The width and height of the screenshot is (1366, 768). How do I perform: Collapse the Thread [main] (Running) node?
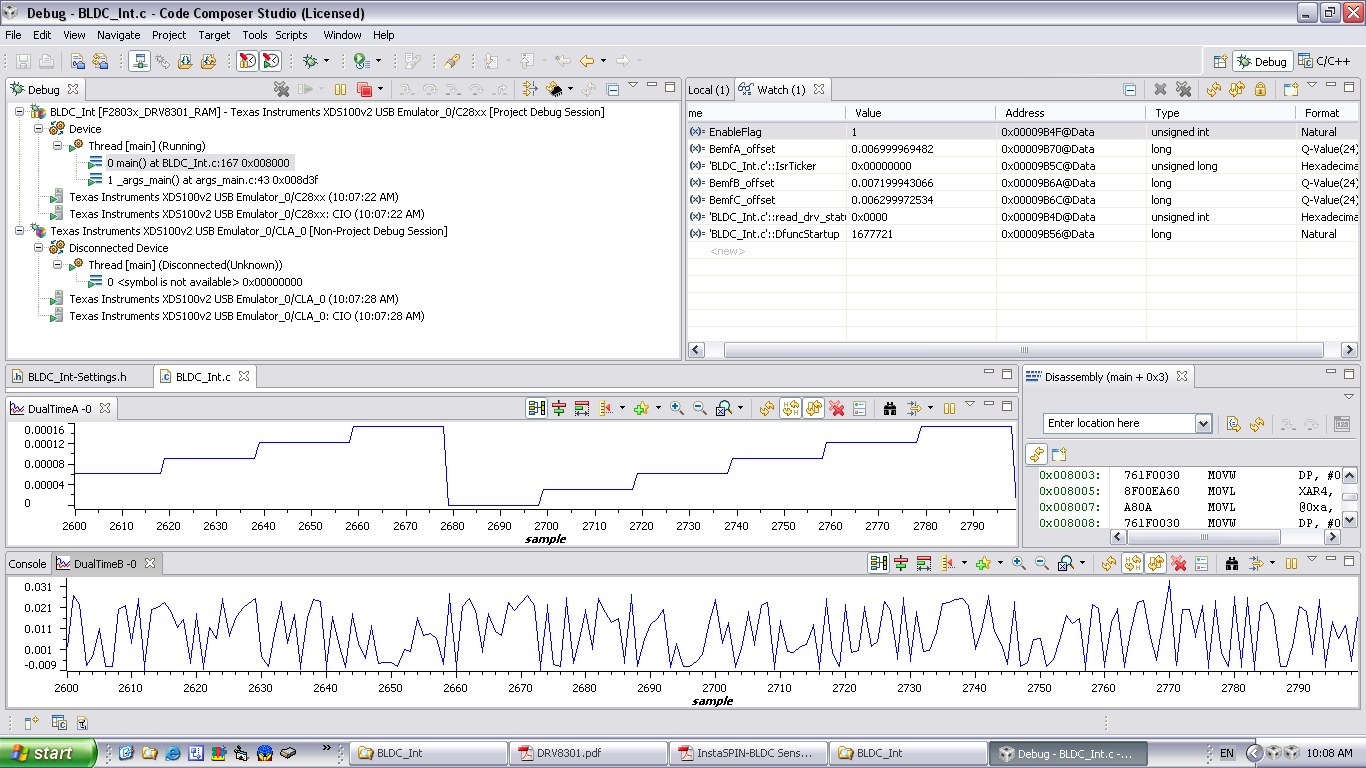coord(58,146)
